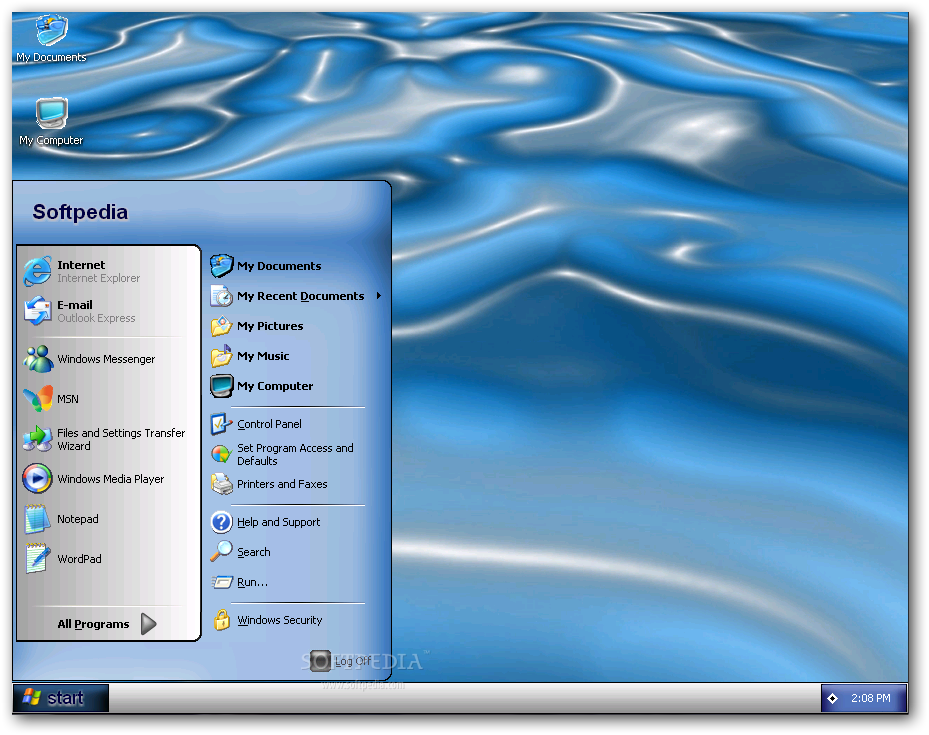Click the Printers and Faxes icon
The image size is (929, 735).
(x=222, y=484)
